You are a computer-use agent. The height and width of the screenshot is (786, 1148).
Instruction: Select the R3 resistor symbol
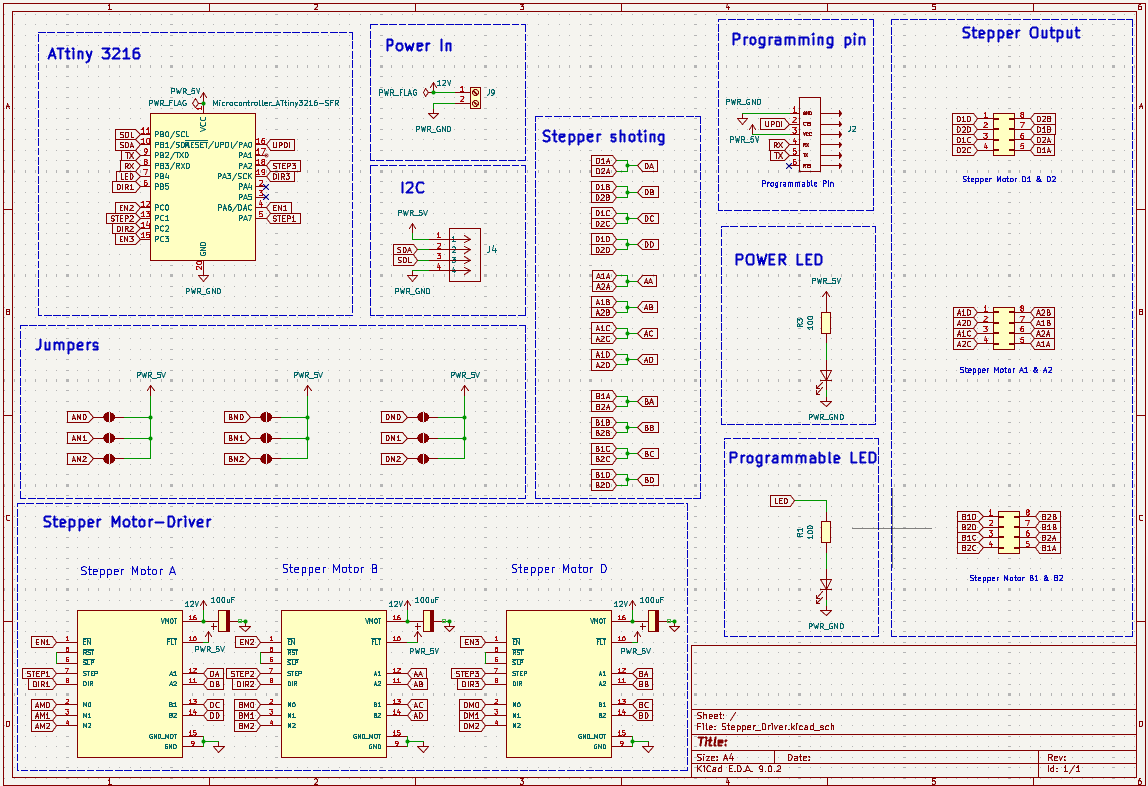tap(826, 323)
